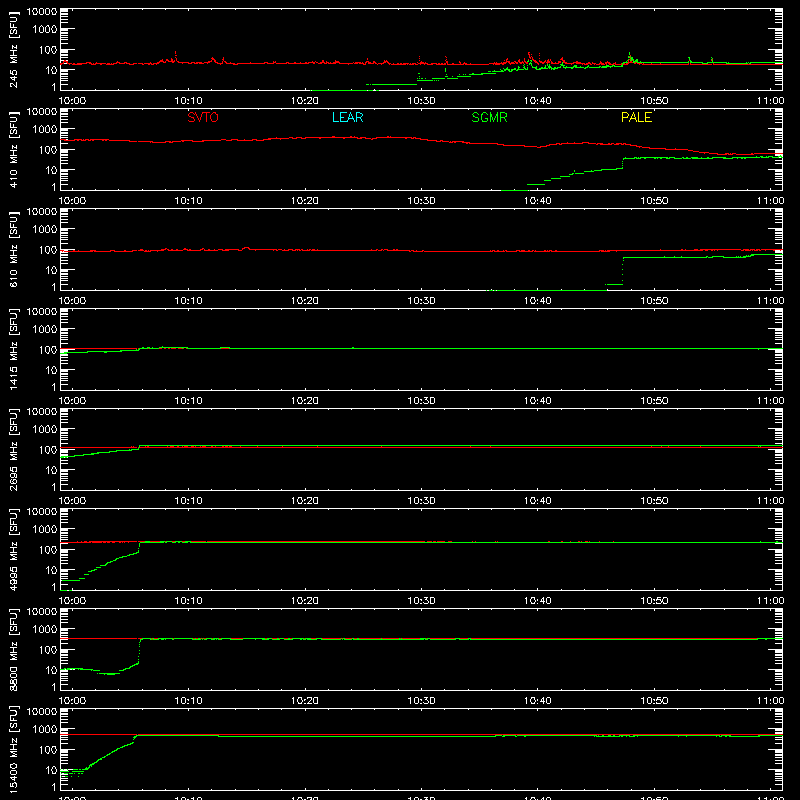Click the 1000 tick of the 410 MHz axis
Viewport: 800px width, 800px height.
tap(45, 130)
